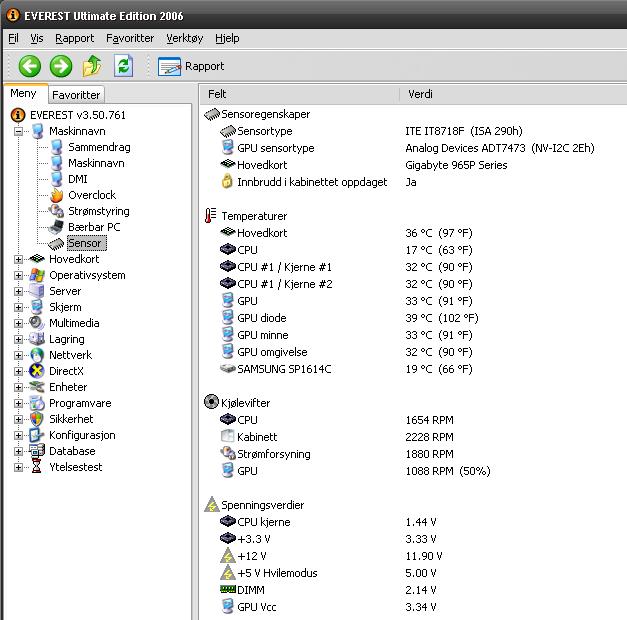
Task: Click the Bærbar PC laptop icon
Action: [56, 227]
